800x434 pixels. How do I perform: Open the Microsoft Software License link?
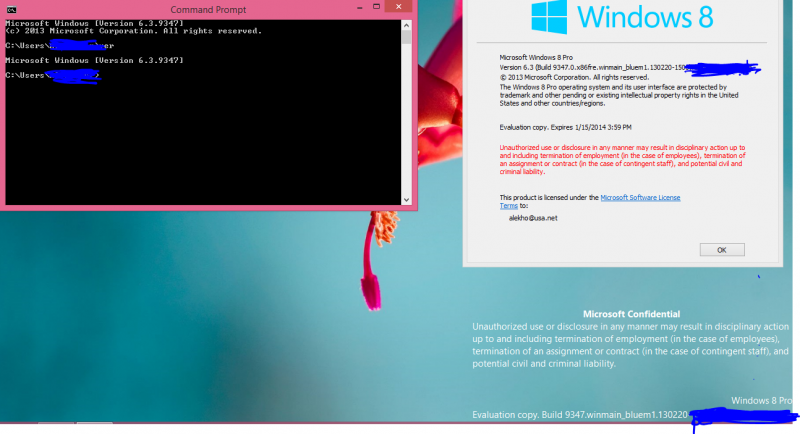(x=640, y=198)
